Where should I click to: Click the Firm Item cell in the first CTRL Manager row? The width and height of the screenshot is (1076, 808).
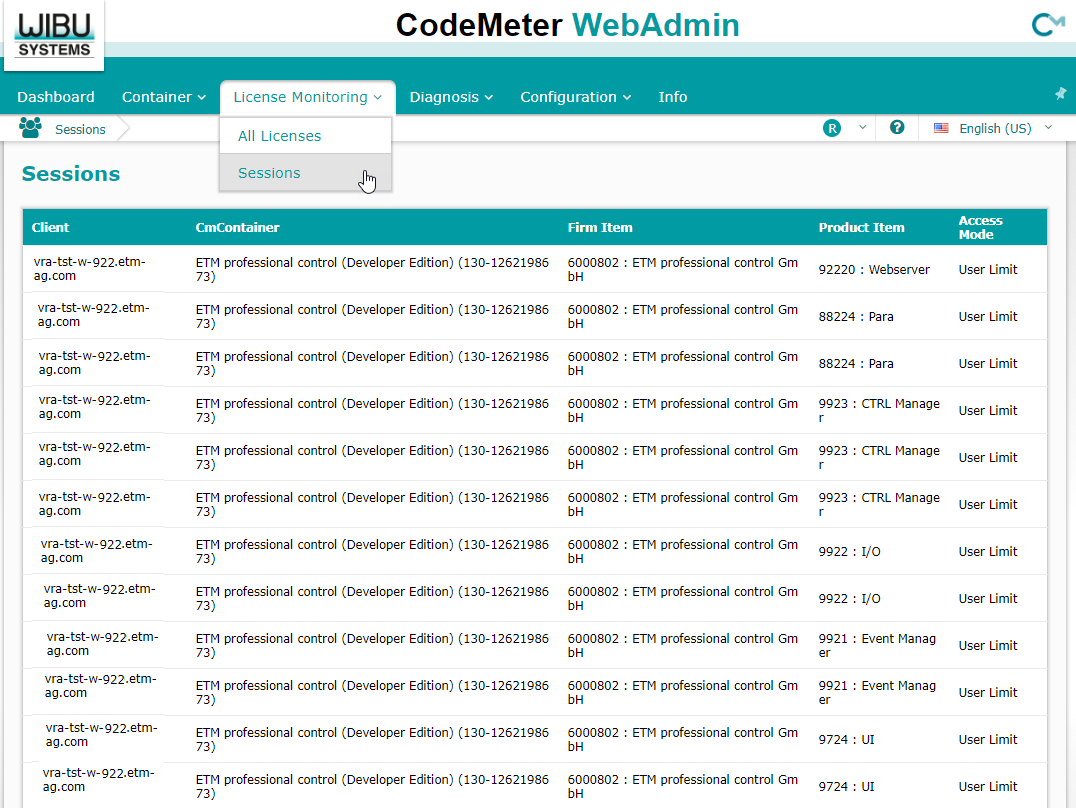(x=683, y=411)
